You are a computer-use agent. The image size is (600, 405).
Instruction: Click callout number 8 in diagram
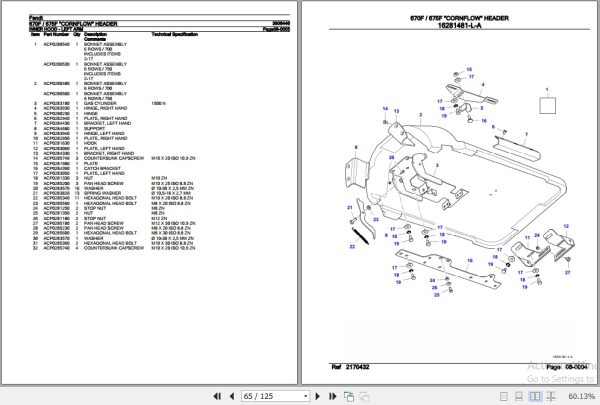[356, 147]
